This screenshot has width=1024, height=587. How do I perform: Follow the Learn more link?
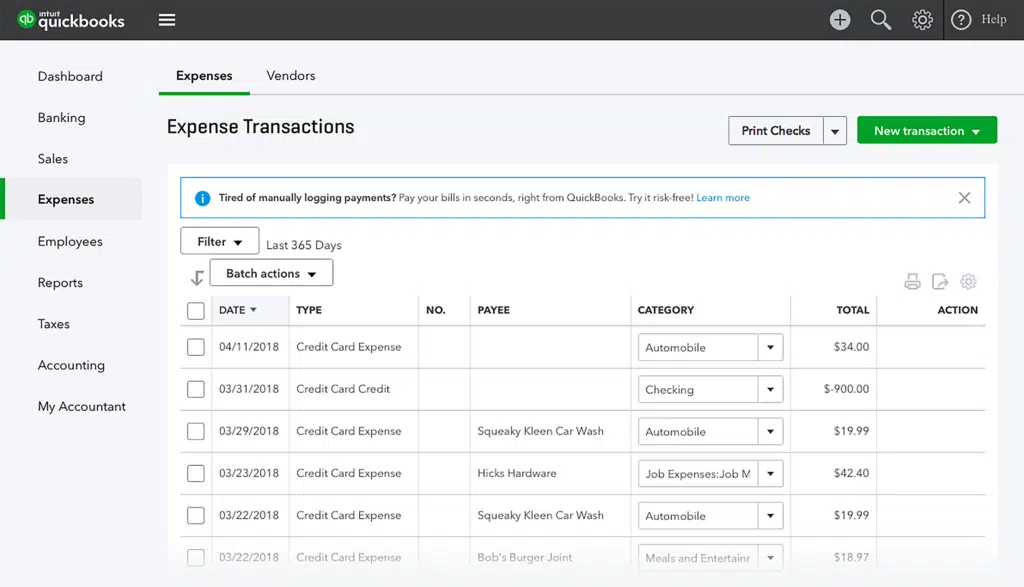[723, 198]
